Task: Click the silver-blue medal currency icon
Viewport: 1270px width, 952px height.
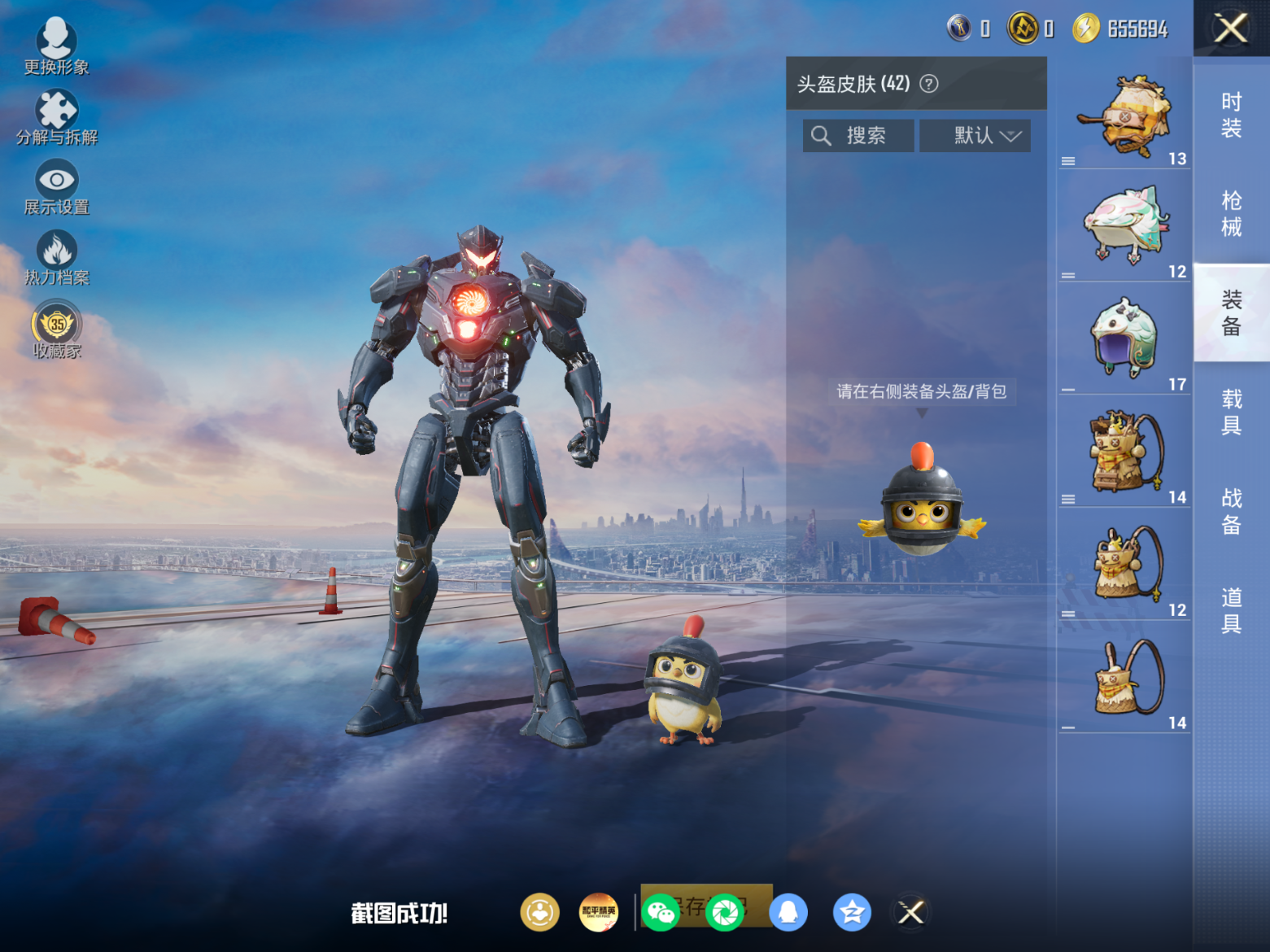Action: (960, 28)
